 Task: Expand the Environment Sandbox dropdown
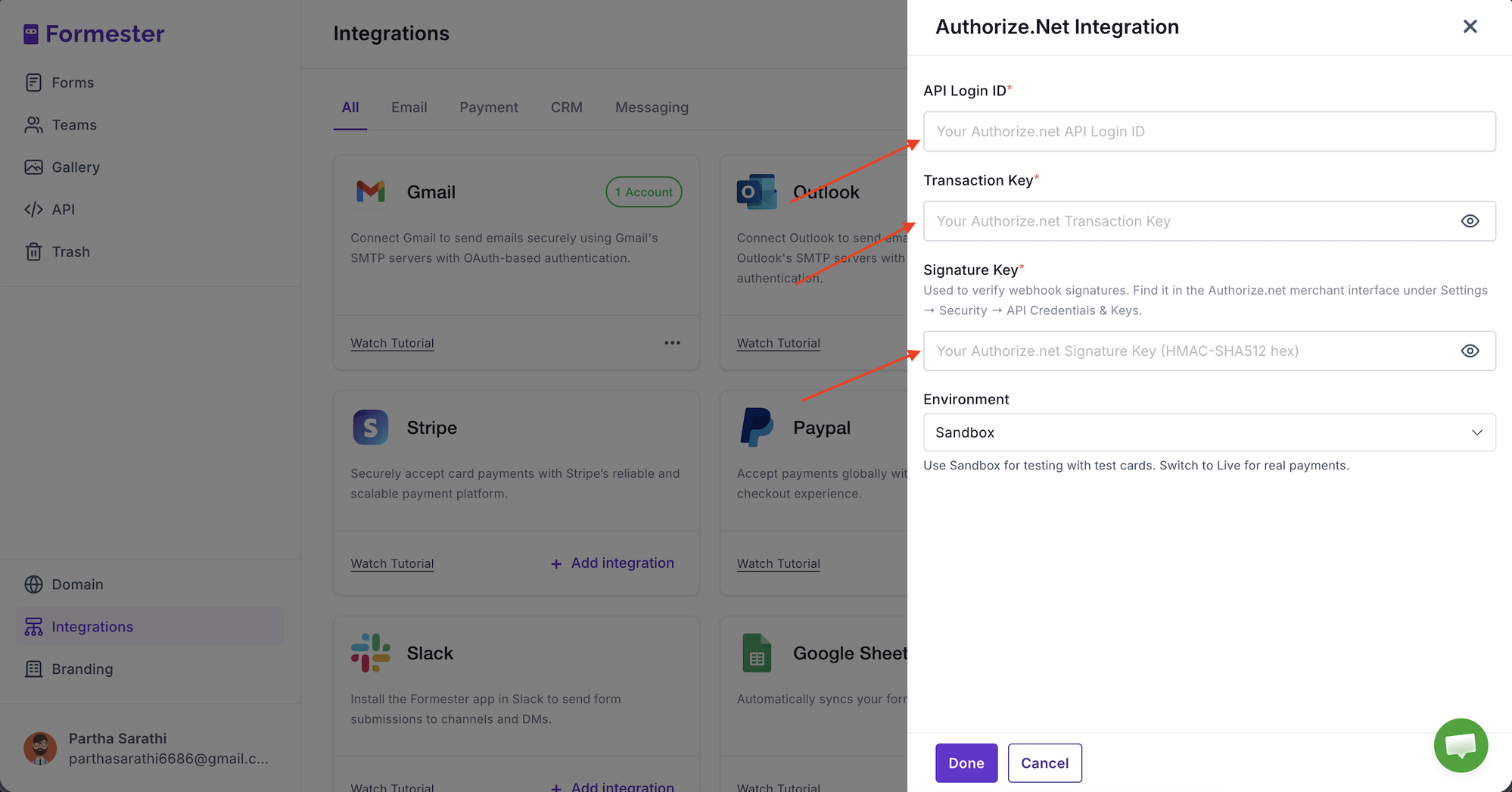pyautogui.click(x=1209, y=432)
